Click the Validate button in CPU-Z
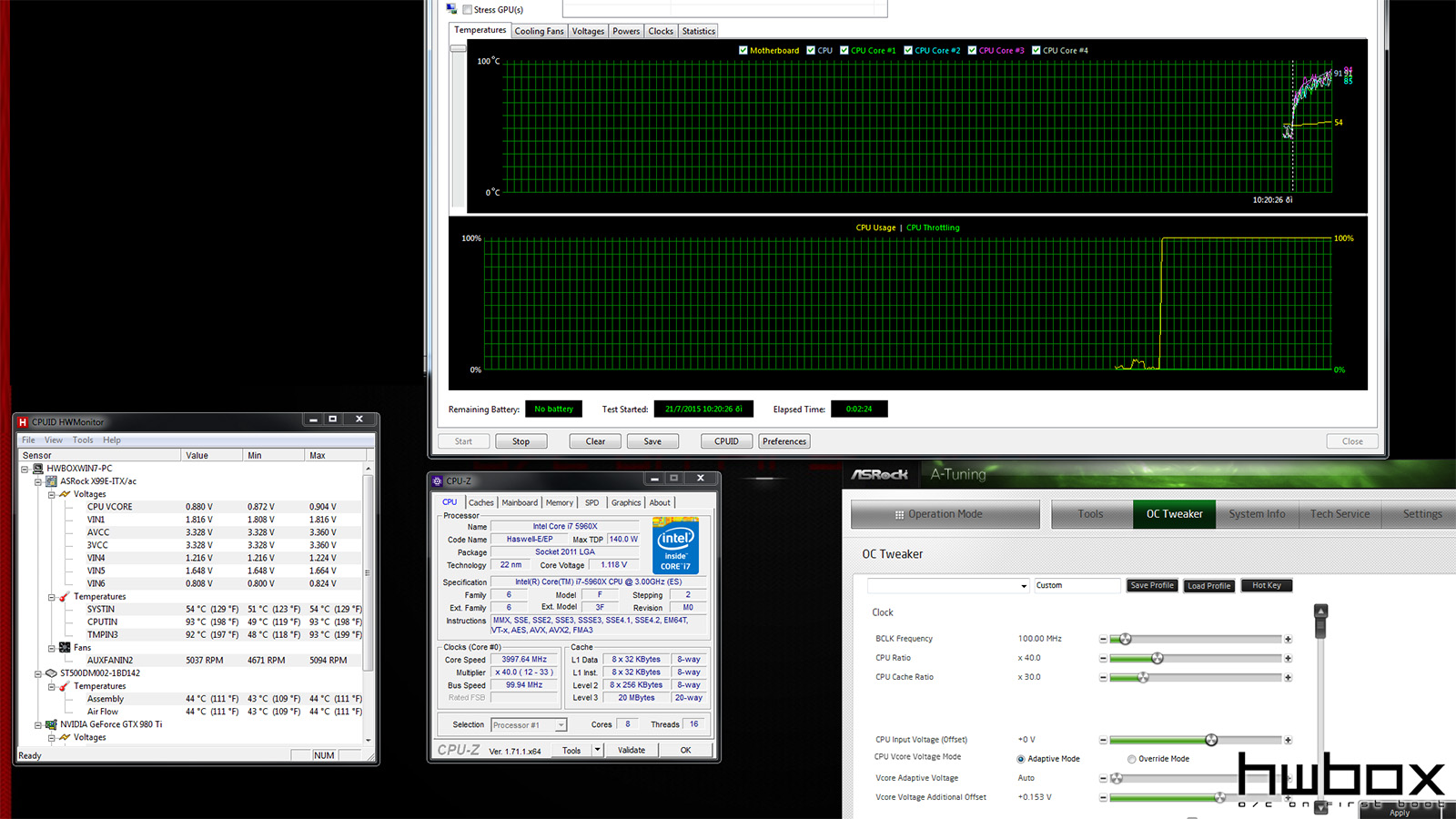This screenshot has width=1456, height=819. pos(632,751)
